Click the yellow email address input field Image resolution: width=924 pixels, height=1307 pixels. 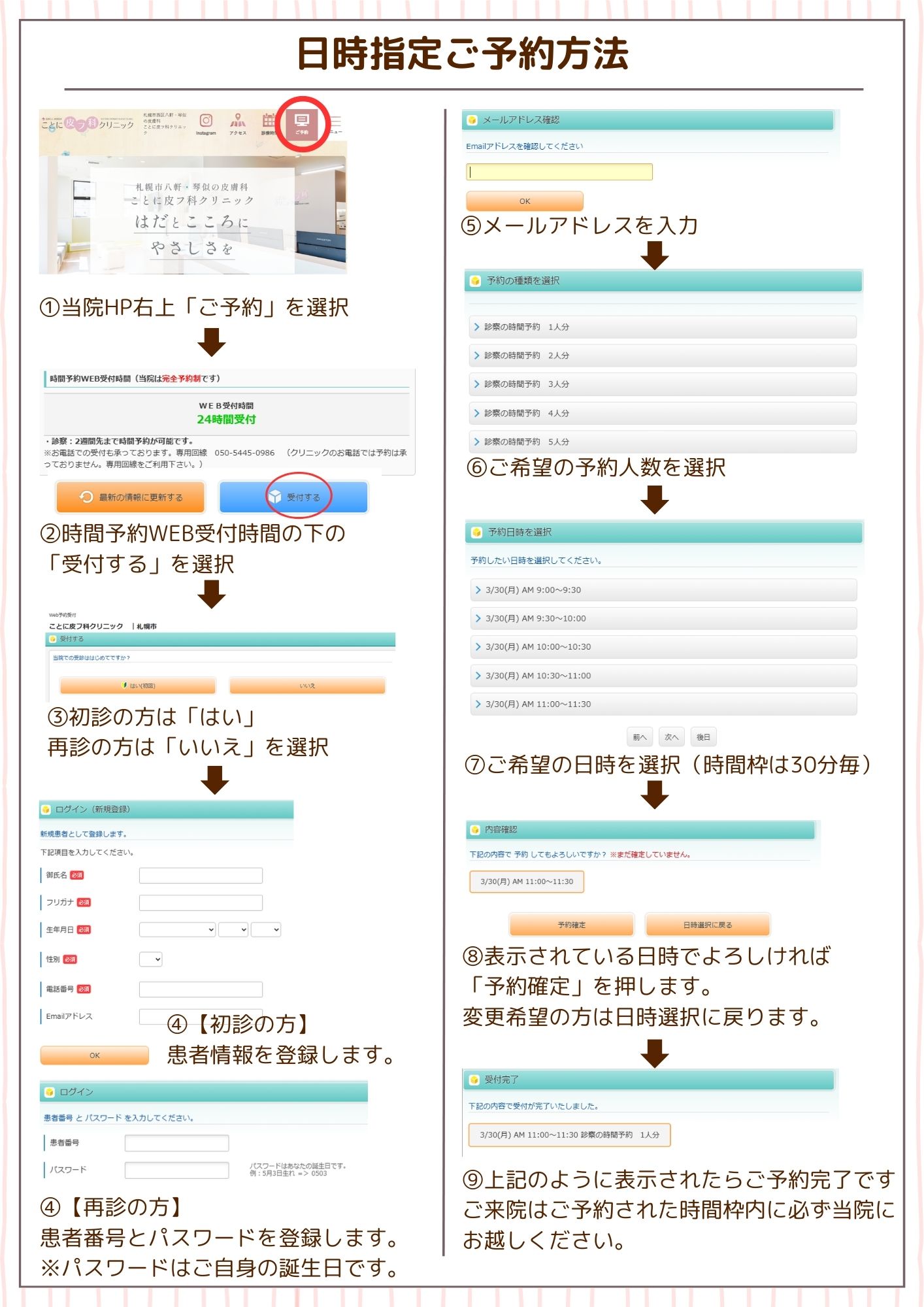pyautogui.click(x=559, y=172)
